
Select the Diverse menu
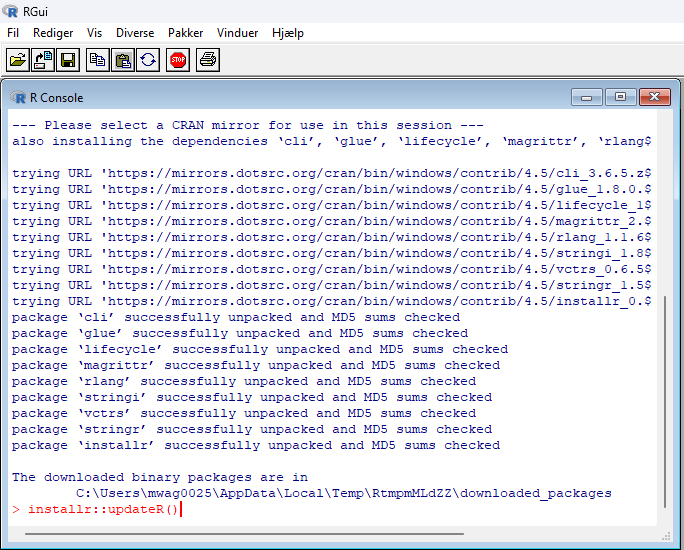[135, 33]
